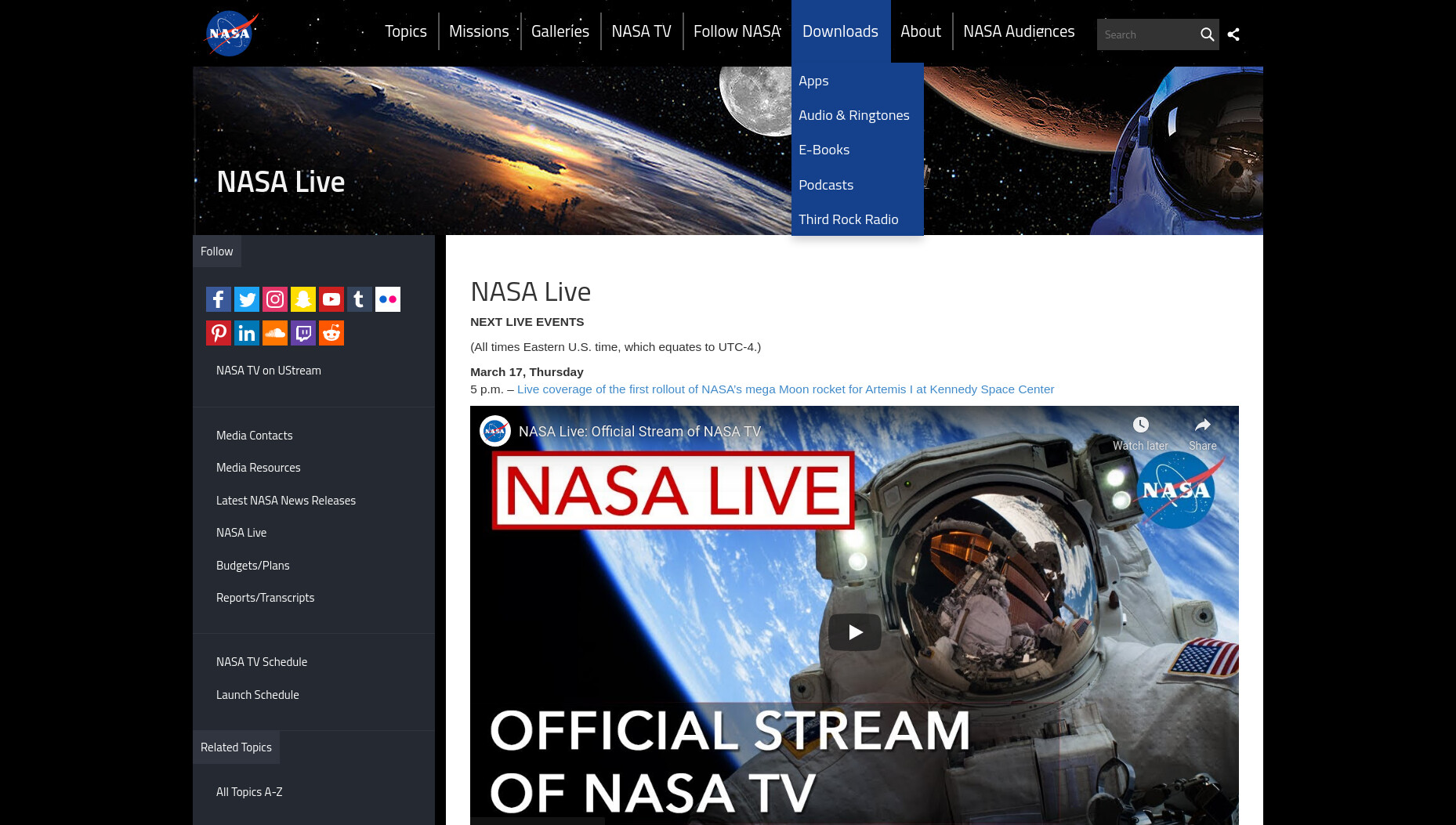Open All Topics A-Z link
Screen dimensions: 1456x825
pos(249,792)
